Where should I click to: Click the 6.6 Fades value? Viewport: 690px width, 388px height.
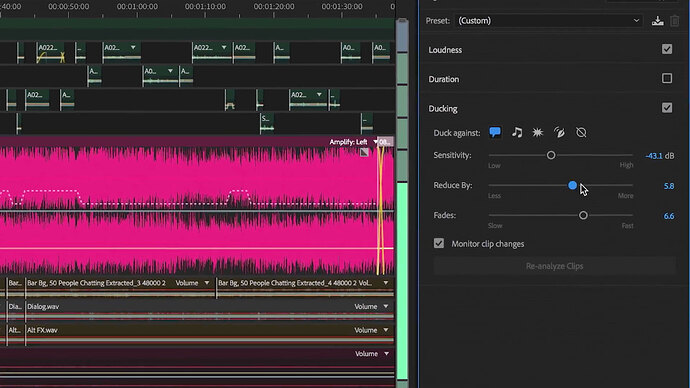(668, 216)
